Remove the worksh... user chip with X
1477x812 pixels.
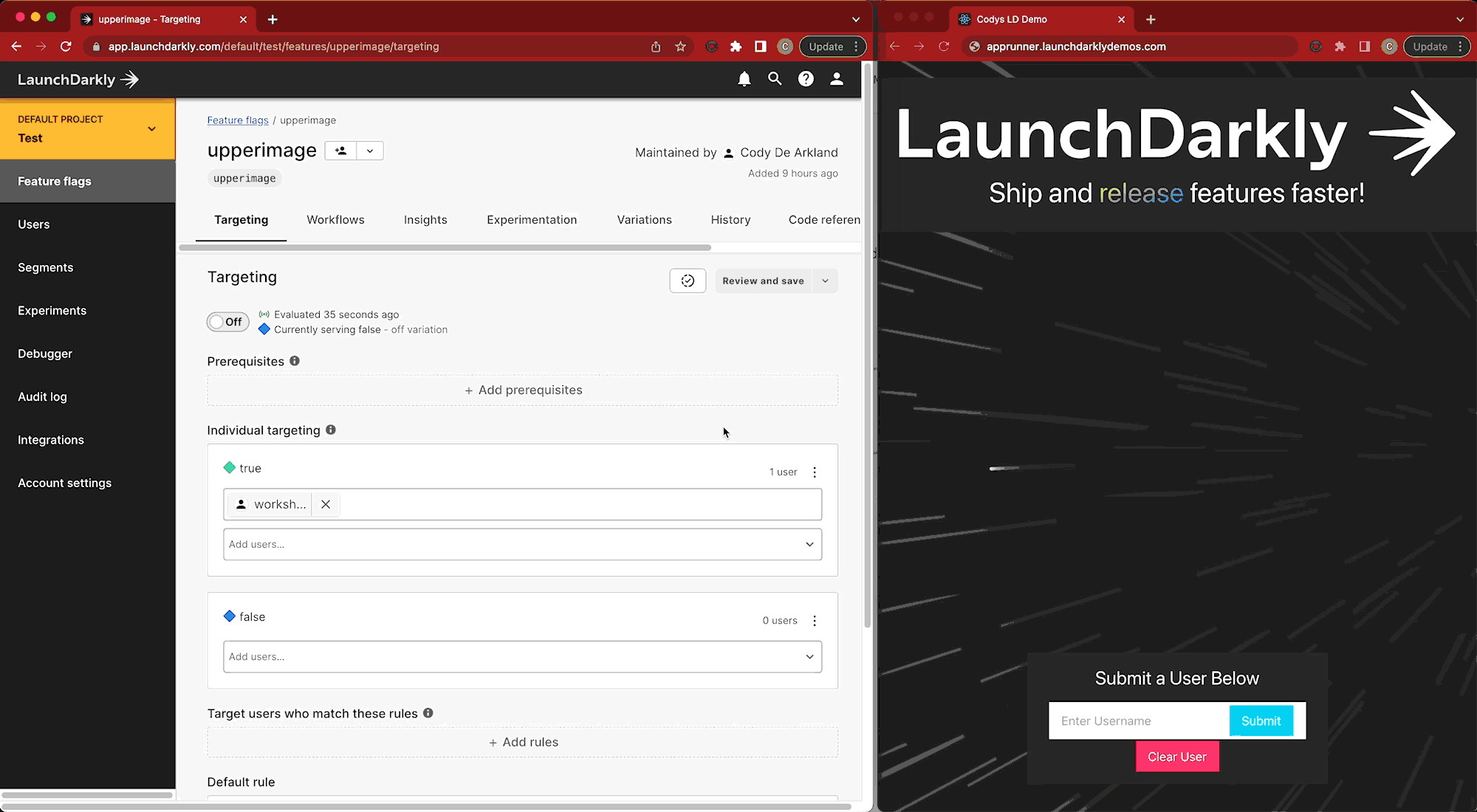click(x=326, y=504)
